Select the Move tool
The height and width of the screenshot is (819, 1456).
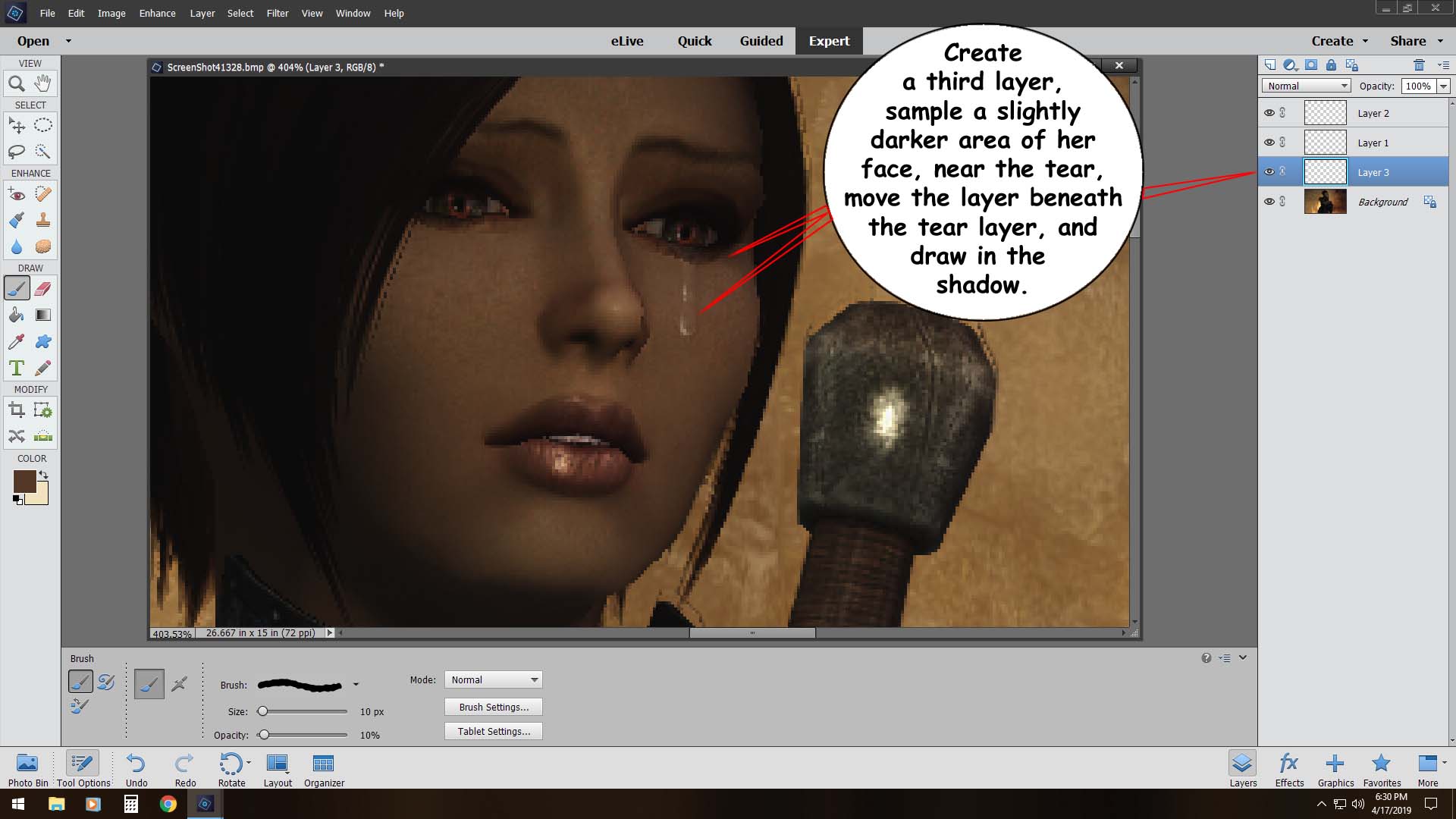[x=17, y=125]
